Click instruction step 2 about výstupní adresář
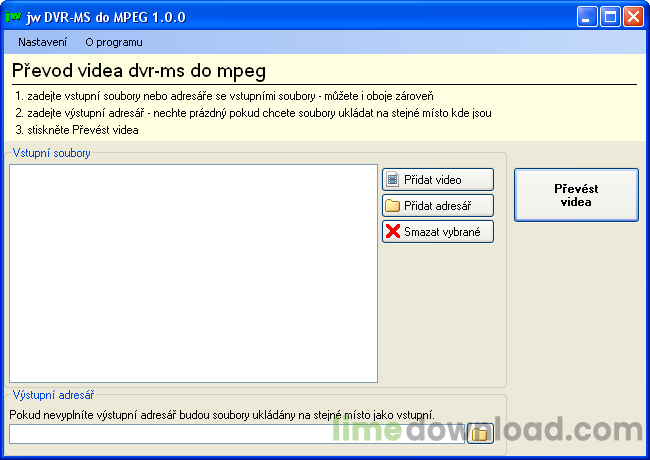This screenshot has height=460, width=650. point(253,113)
